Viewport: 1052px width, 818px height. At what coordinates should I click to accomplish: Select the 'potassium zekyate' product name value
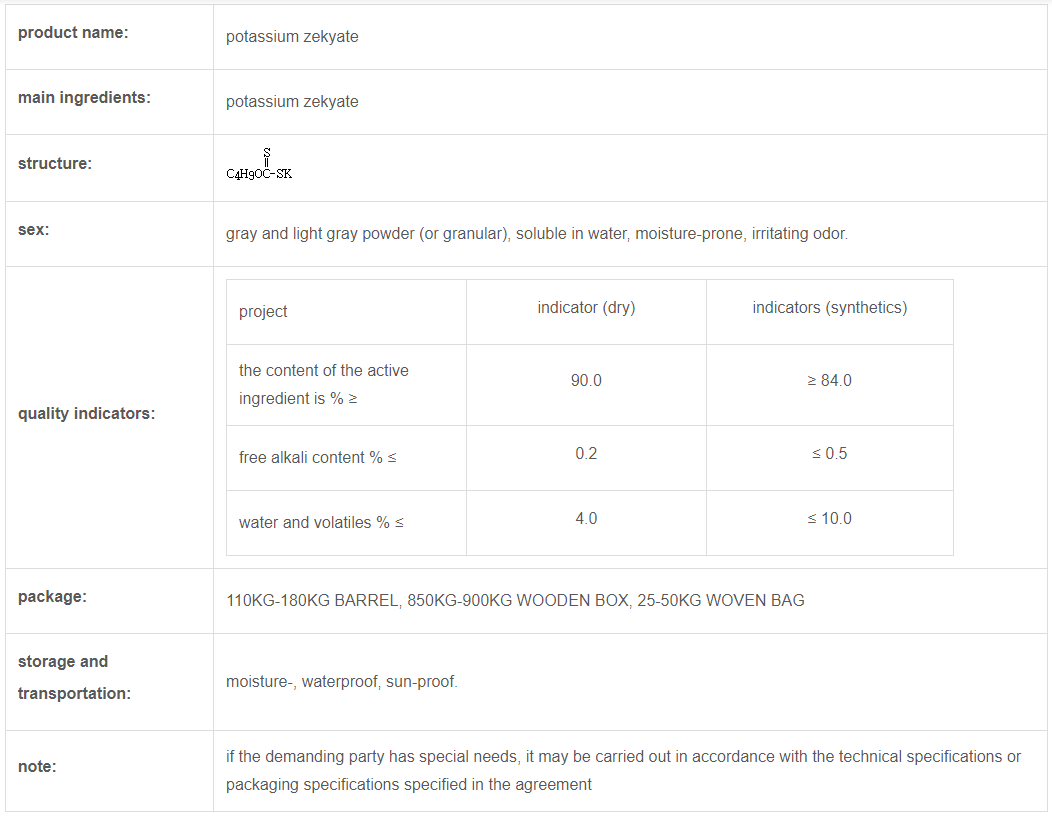pyautogui.click(x=292, y=37)
